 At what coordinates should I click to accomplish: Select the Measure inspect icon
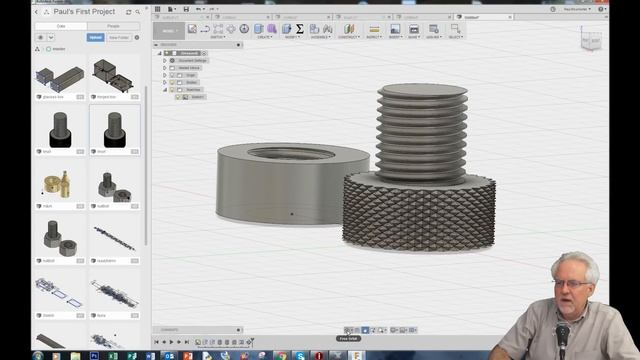tap(374, 29)
